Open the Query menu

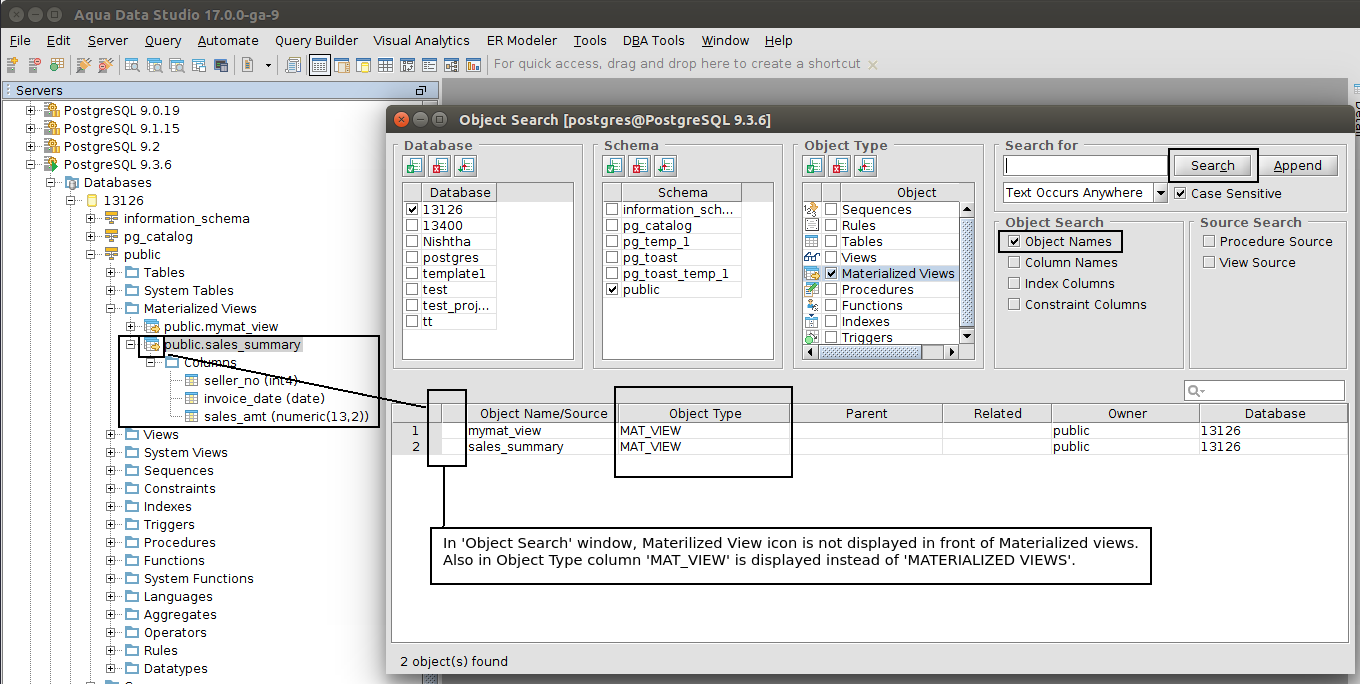pos(163,41)
